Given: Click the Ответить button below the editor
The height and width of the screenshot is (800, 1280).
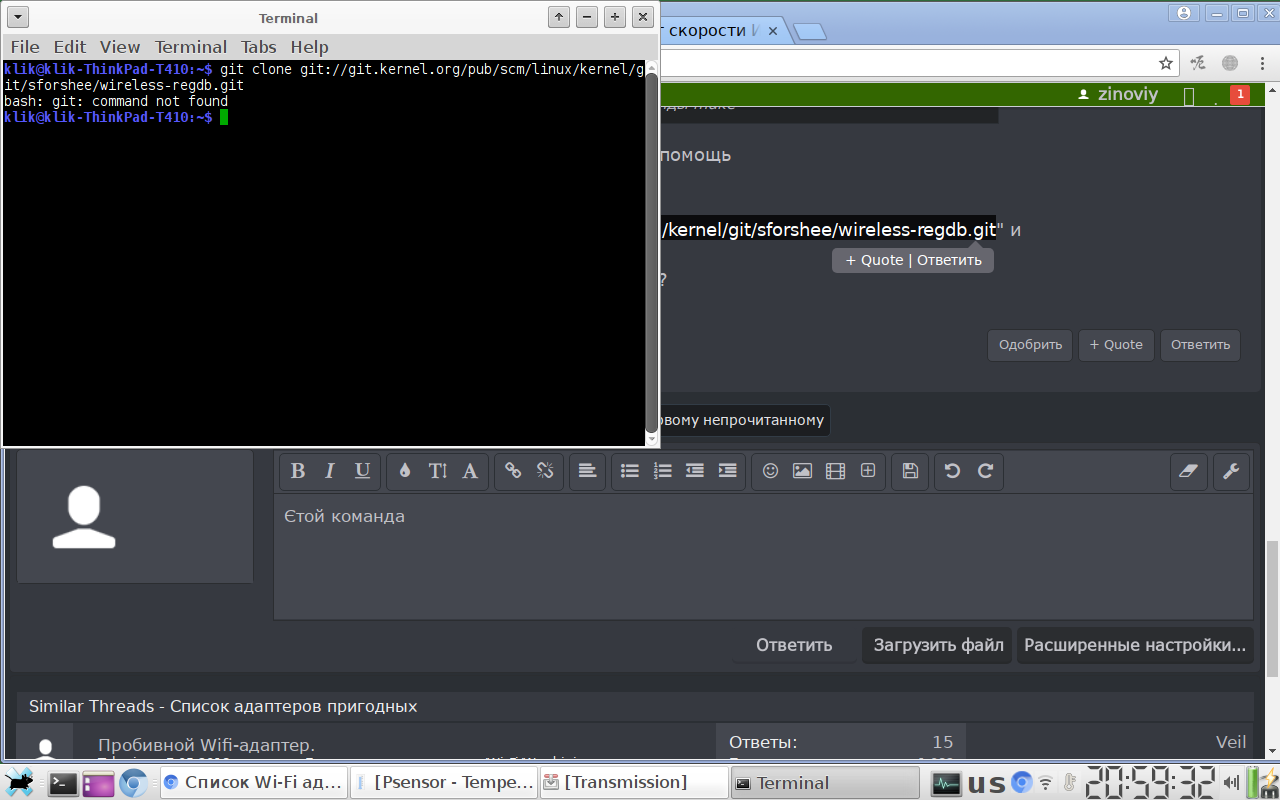Looking at the screenshot, I should [793, 645].
